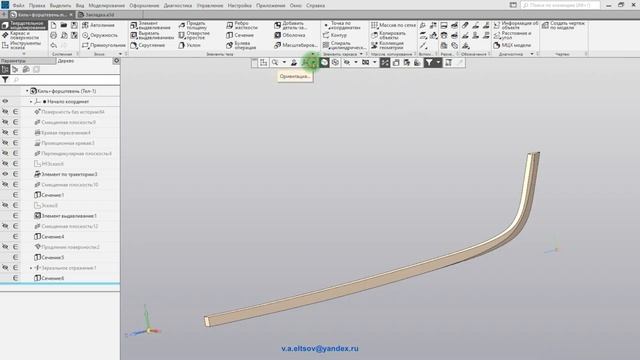Expand the Диагностика ribbon group dropdown
640x360 pixels.
[x=532, y=54]
